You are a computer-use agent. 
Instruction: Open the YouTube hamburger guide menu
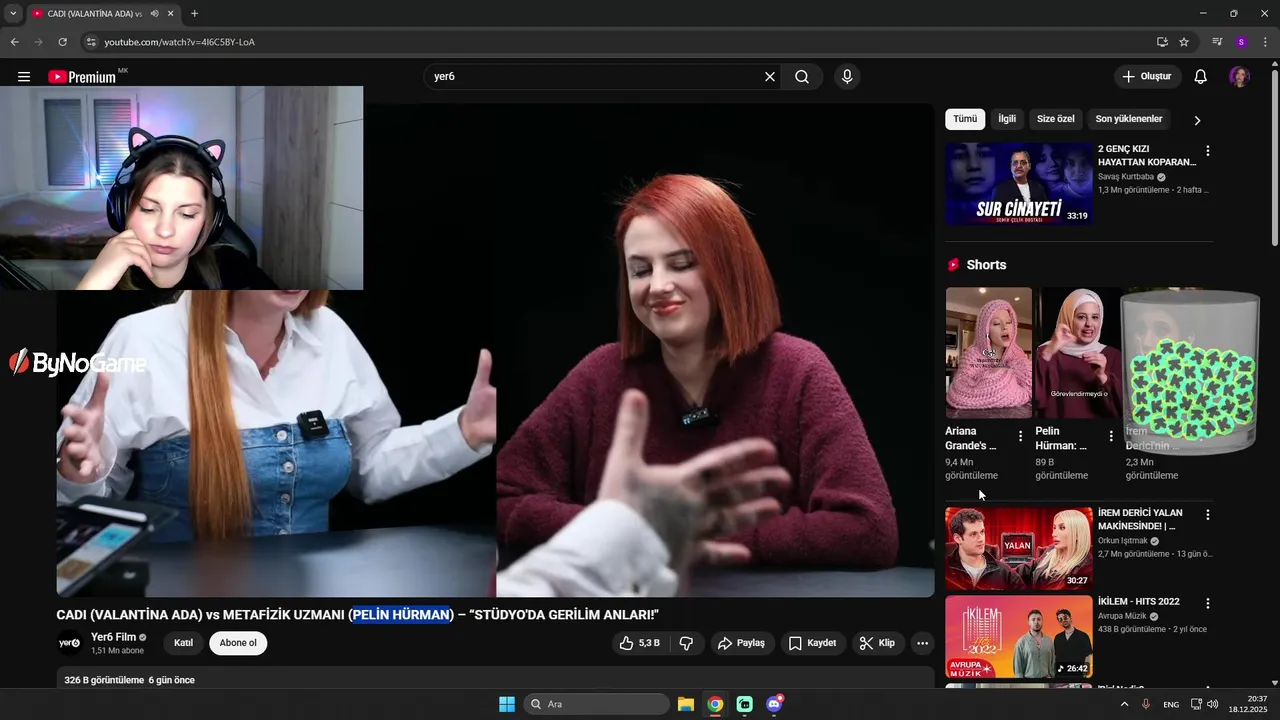point(24,77)
